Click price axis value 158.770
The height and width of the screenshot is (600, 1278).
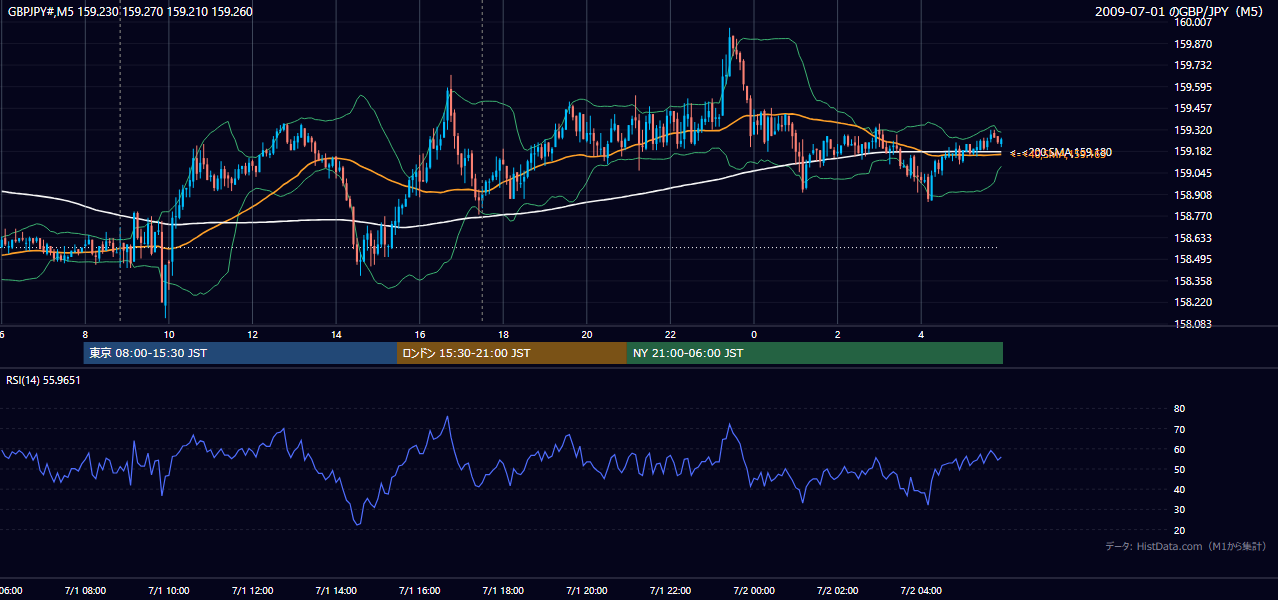1193,216
